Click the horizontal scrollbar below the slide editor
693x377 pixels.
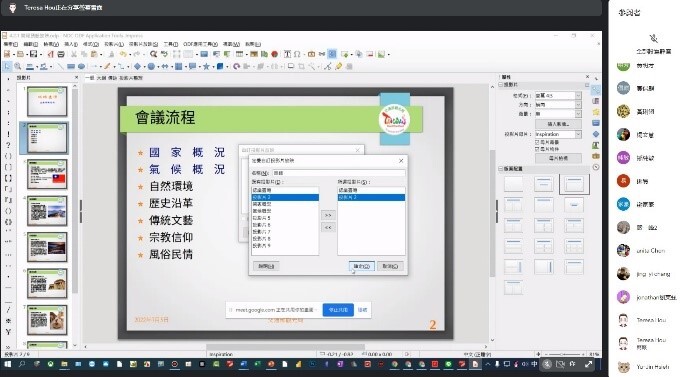(285, 347)
